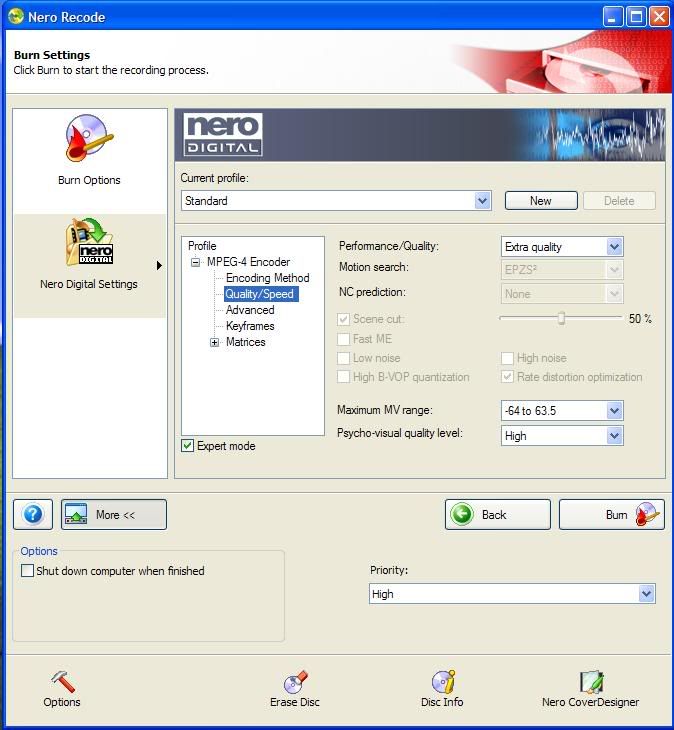Click the Profile tree root label
Viewport: 674px width, 730px height.
pyautogui.click(x=202, y=246)
